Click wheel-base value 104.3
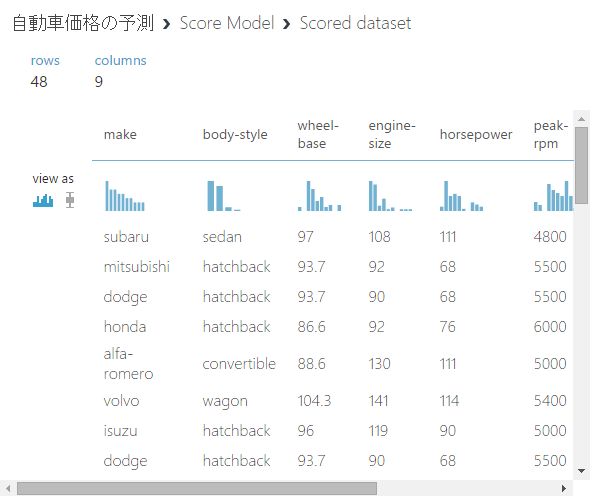Screen dimensions: 599x496 click(314, 401)
